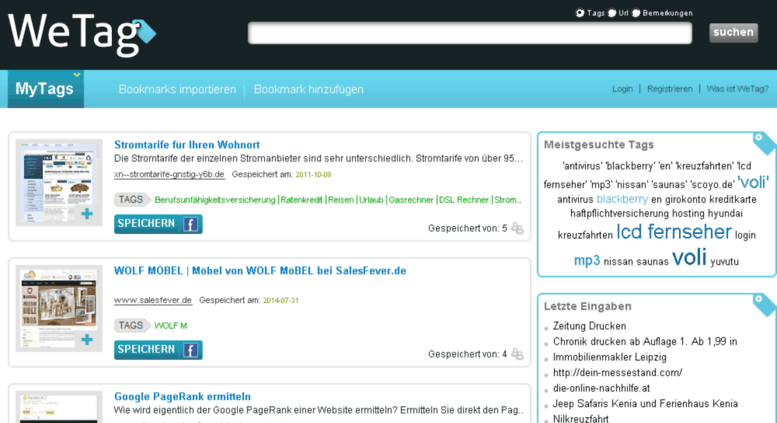The height and width of the screenshot is (423, 777).
Task: Open Ratenkredit tag
Action: (301, 200)
